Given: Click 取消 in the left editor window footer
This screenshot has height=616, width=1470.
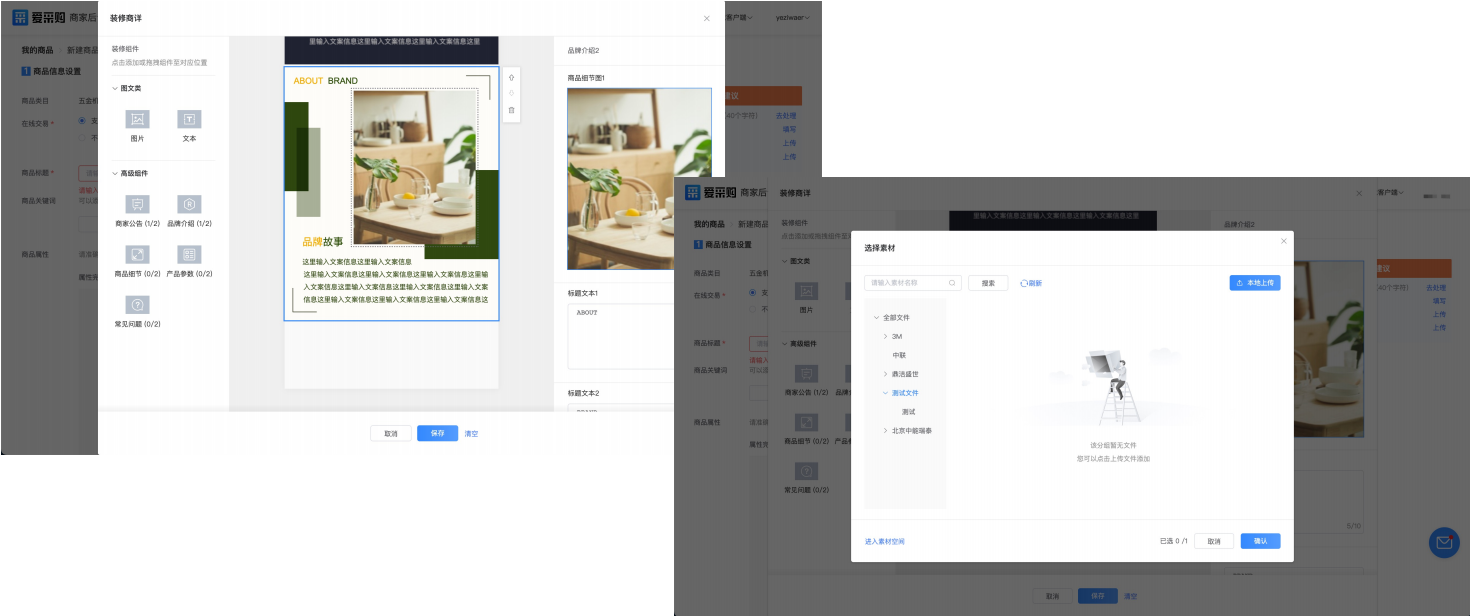Looking at the screenshot, I should click(x=391, y=434).
